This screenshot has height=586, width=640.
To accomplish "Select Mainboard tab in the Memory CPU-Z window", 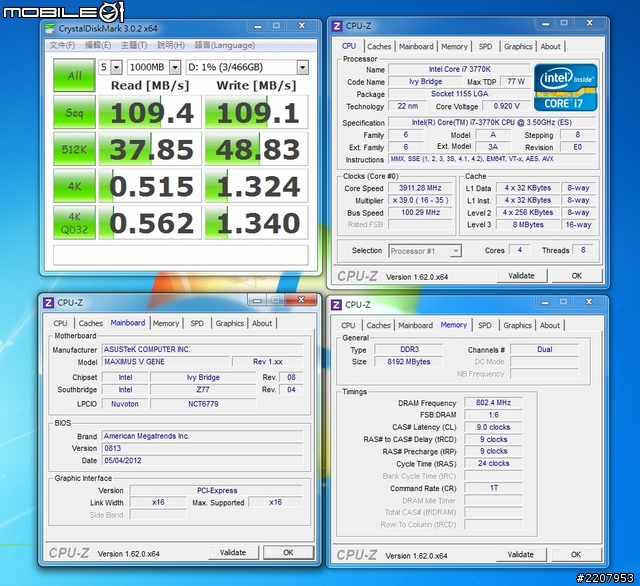I will coord(416,325).
